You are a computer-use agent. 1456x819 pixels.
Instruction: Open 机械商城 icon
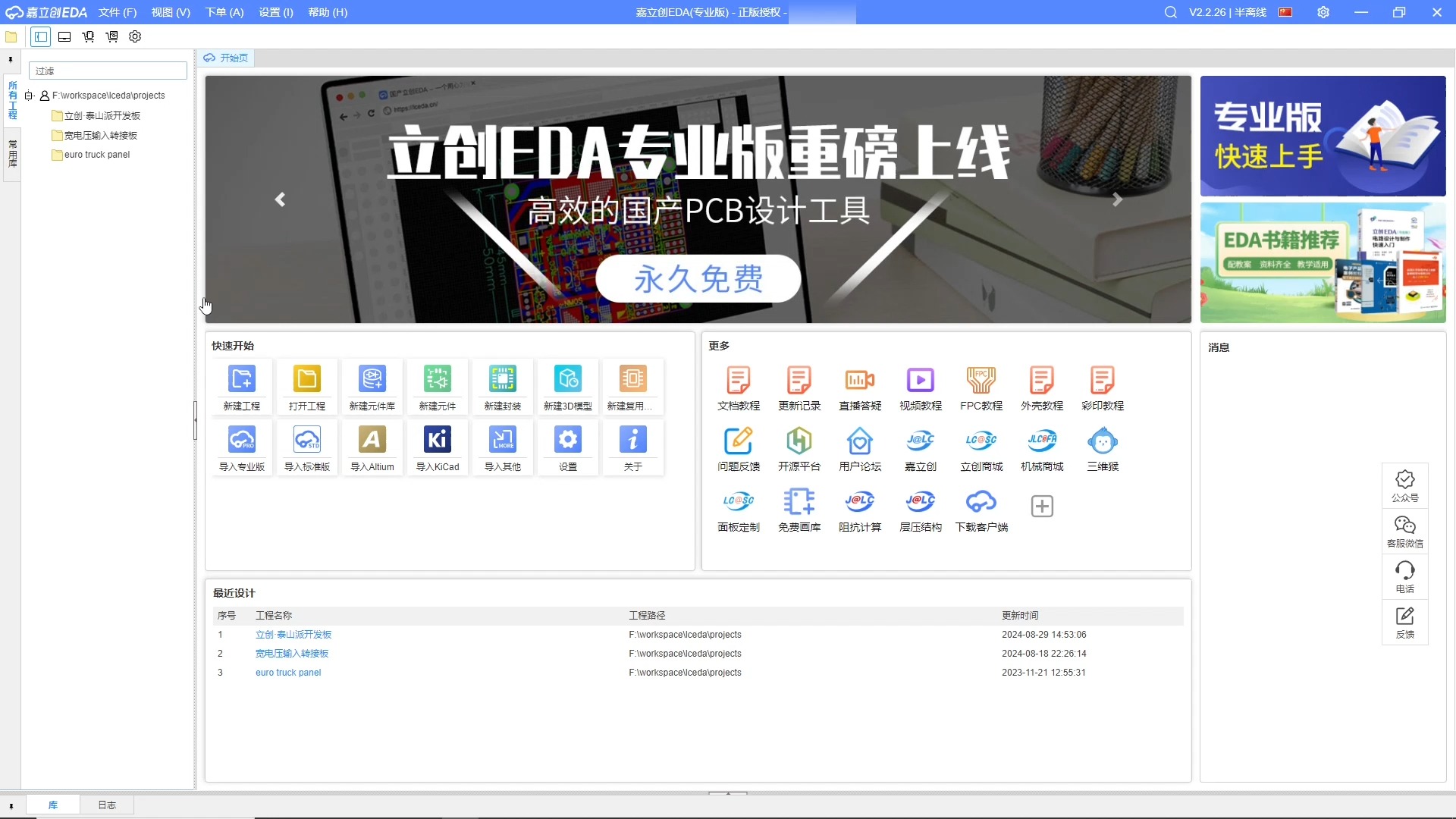(1042, 441)
